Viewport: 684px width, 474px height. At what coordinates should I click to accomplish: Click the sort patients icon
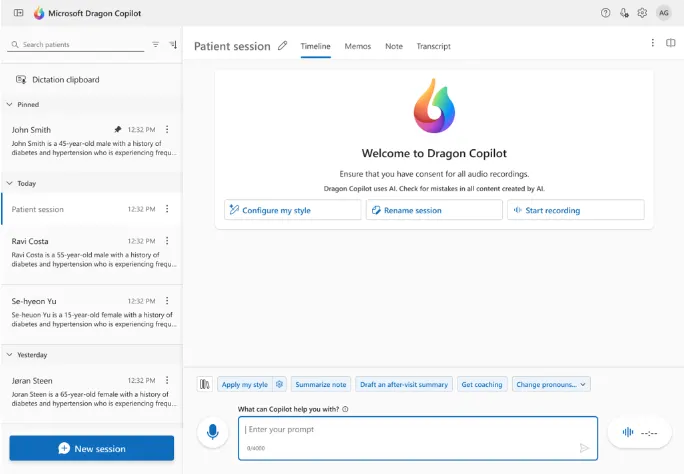tap(173, 44)
